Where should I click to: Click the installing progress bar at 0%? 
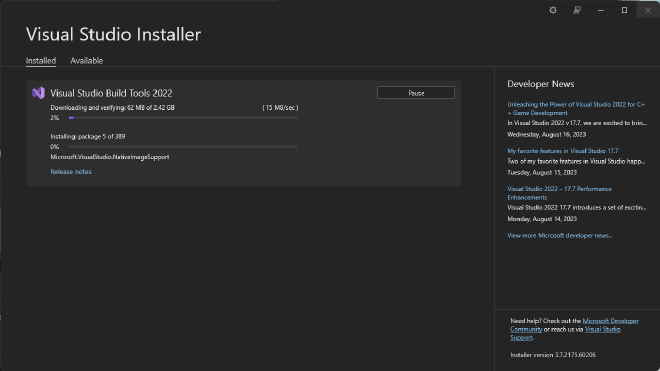pyautogui.click(x=184, y=147)
